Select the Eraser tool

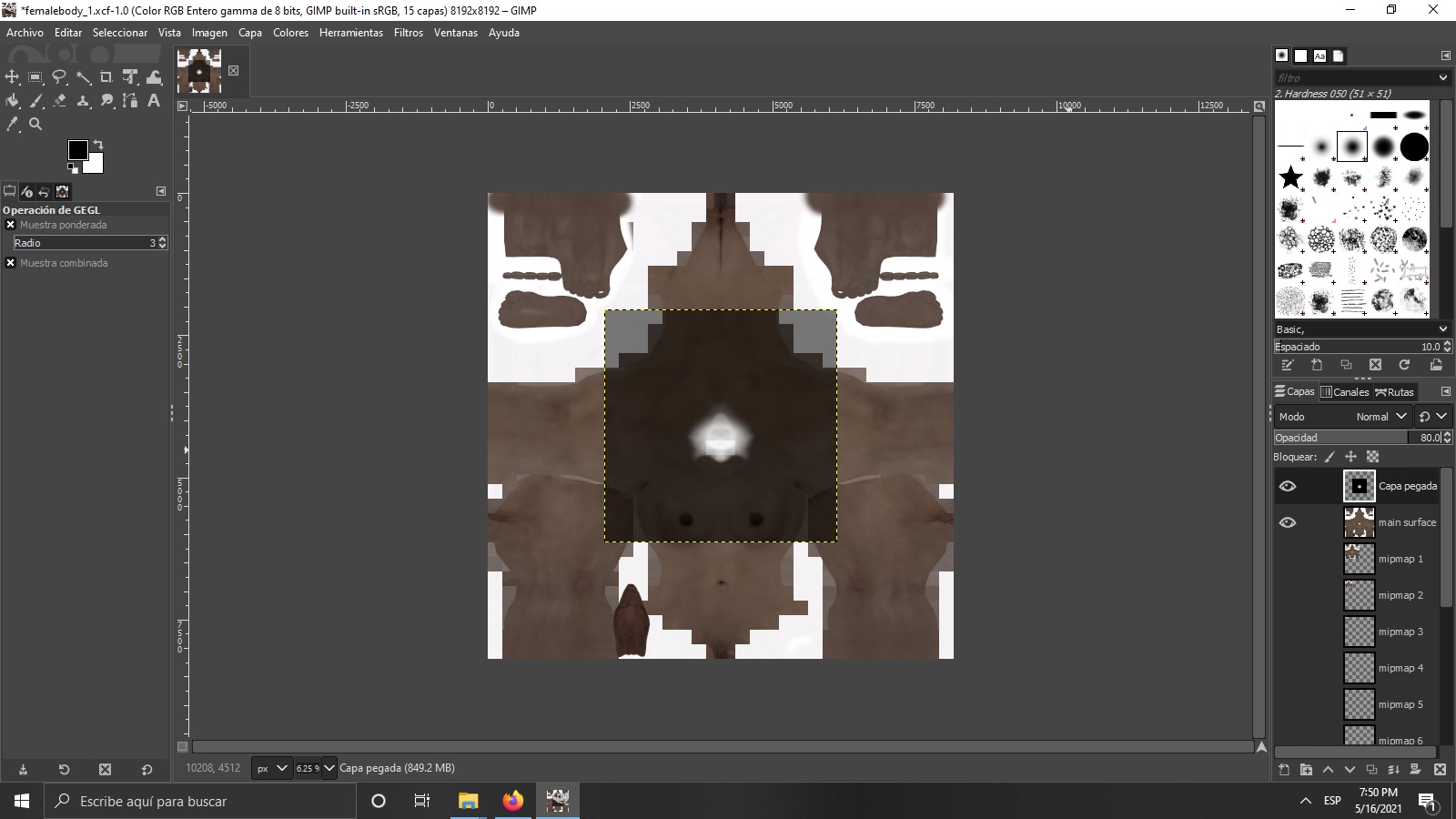59,101
